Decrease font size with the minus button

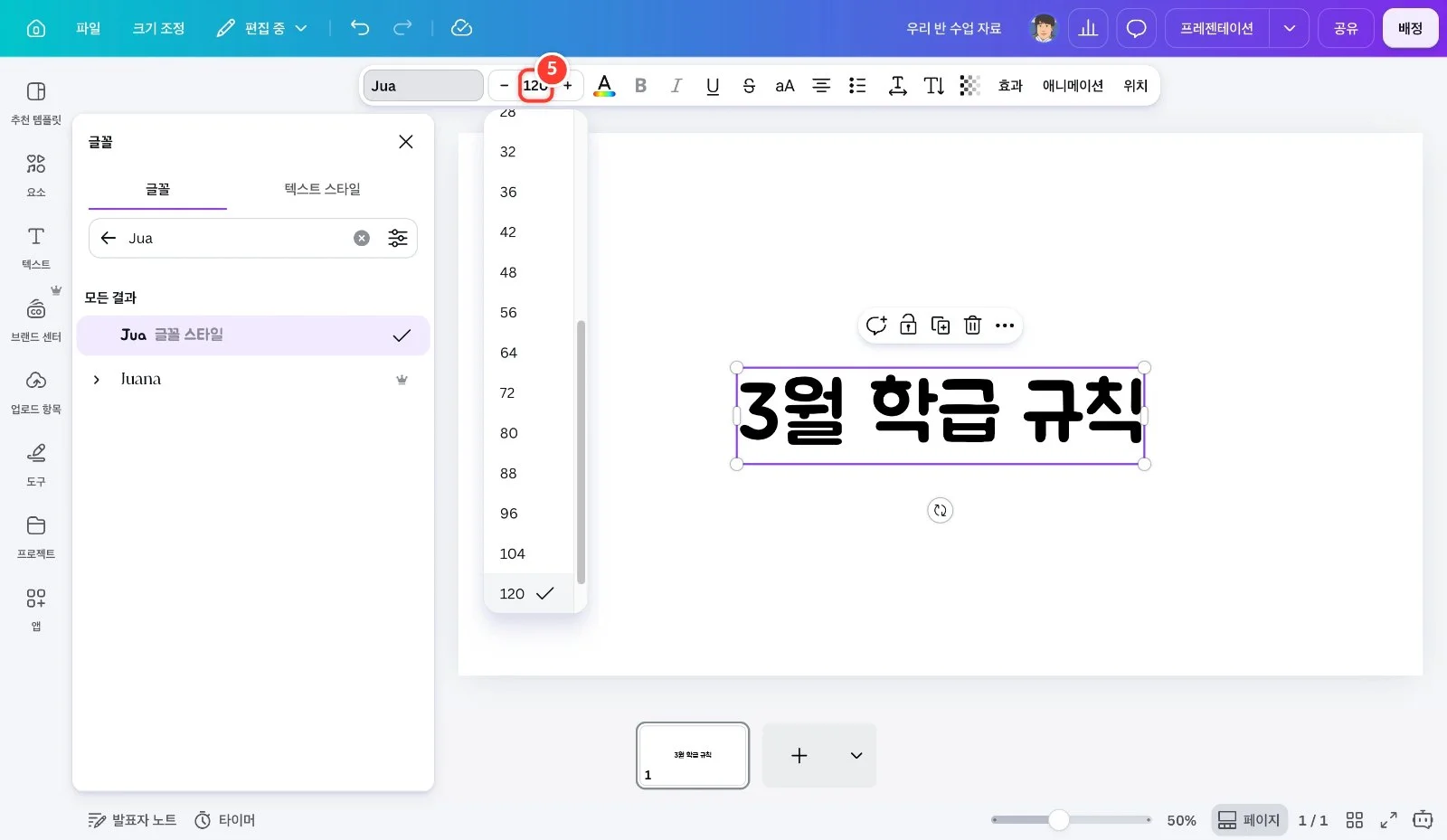pos(504,86)
